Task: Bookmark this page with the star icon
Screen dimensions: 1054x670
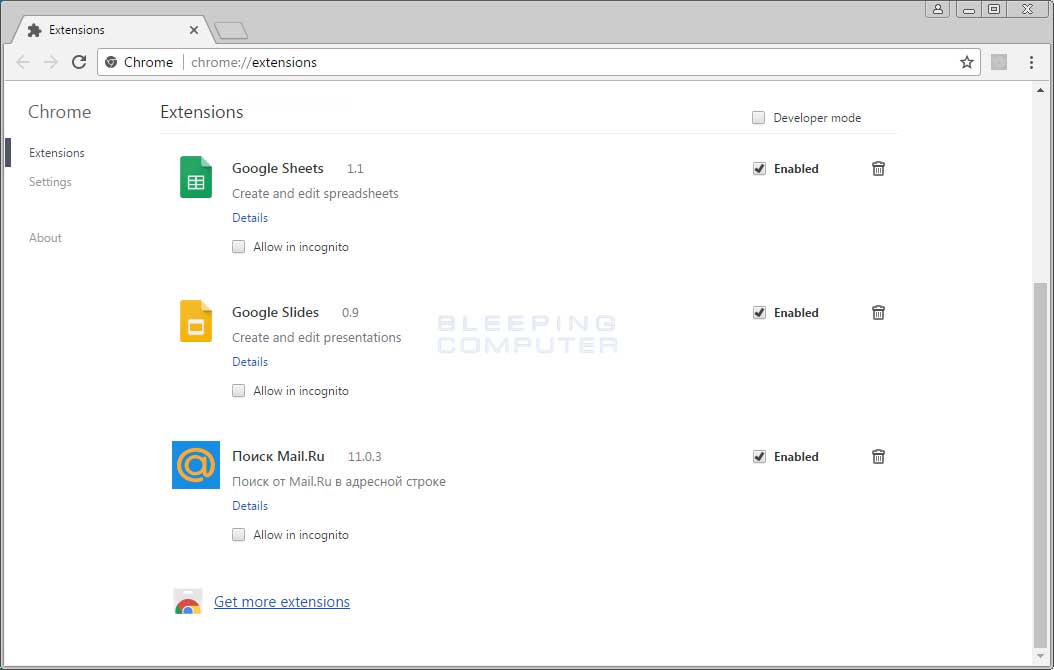Action: tap(966, 62)
